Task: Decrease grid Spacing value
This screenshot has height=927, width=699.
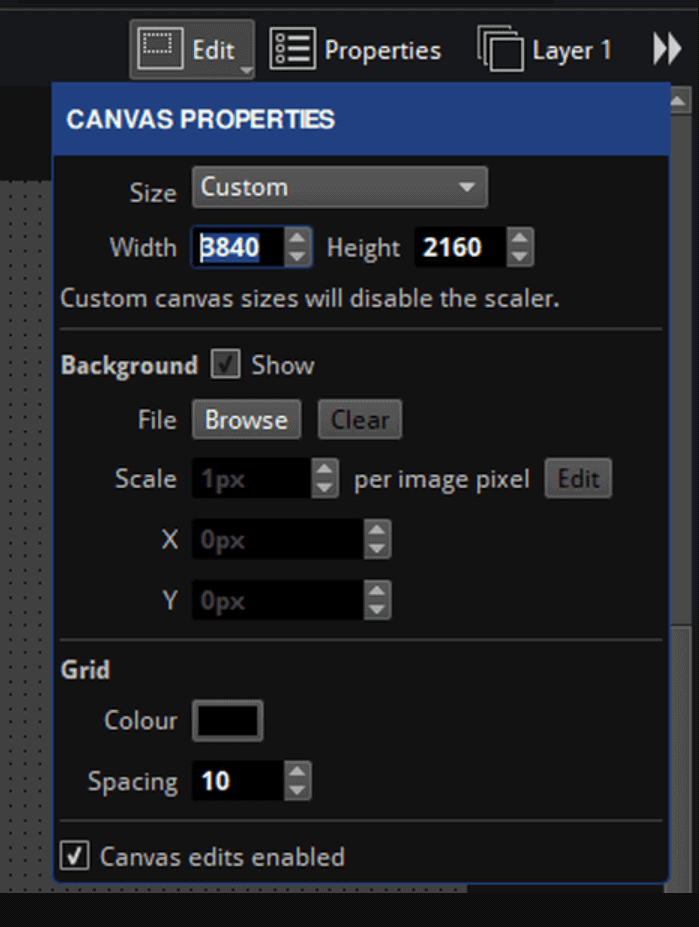Action: pos(297,790)
